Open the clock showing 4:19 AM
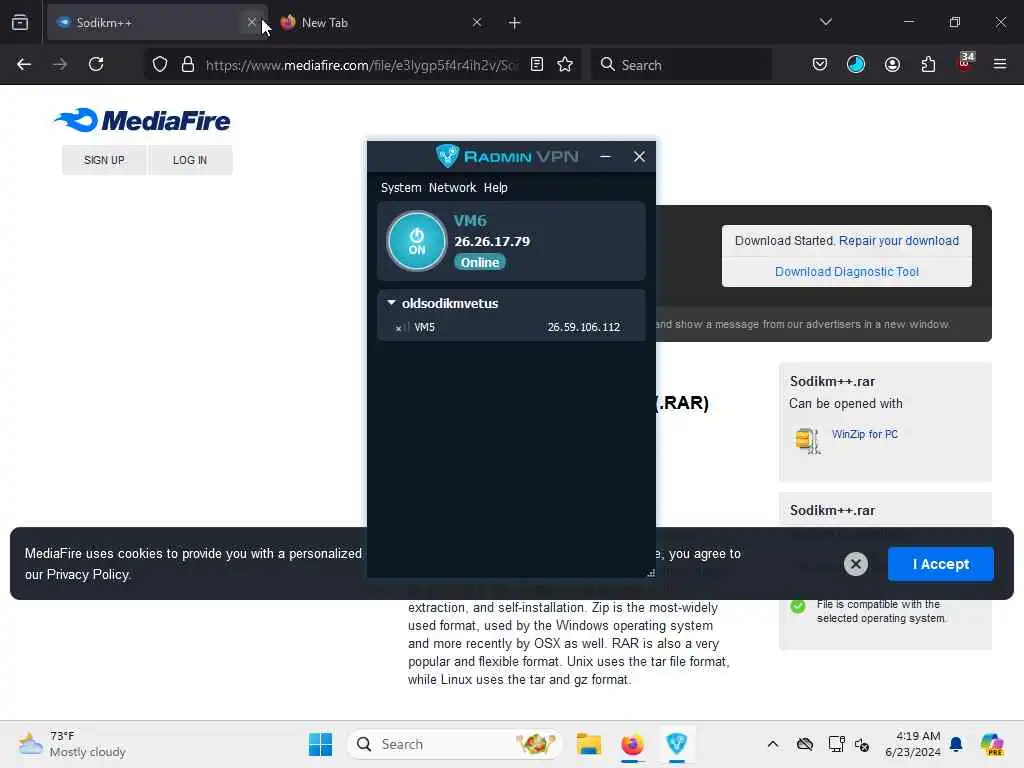 click(x=913, y=744)
